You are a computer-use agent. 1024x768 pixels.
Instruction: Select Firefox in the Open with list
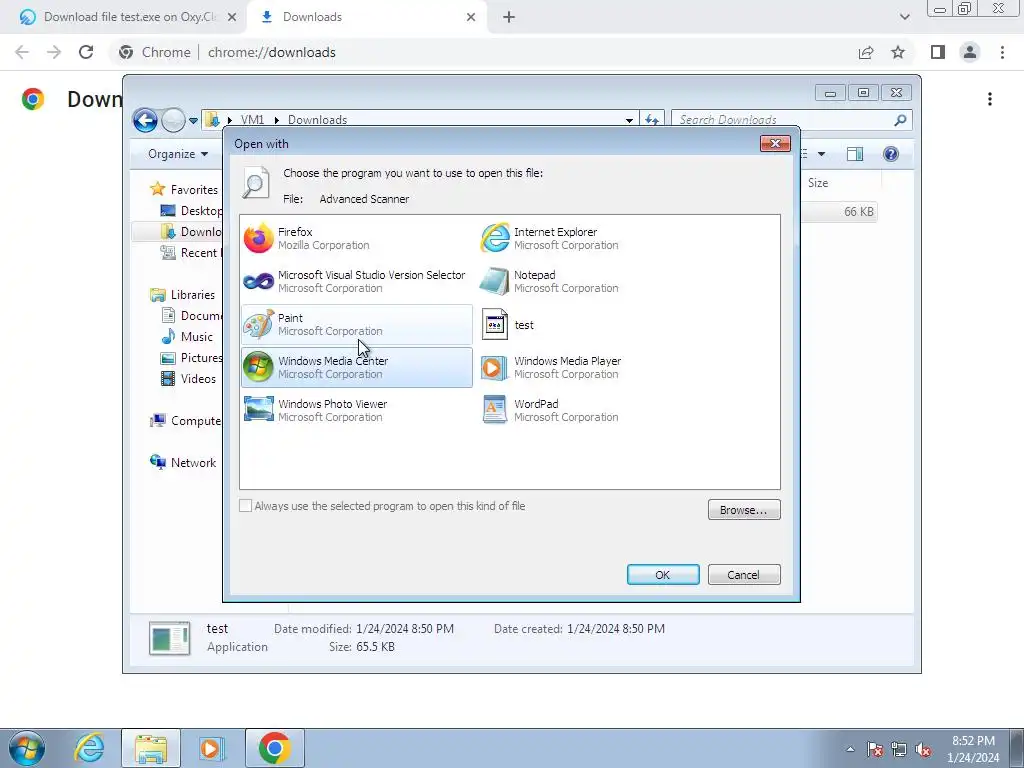[x=357, y=238]
